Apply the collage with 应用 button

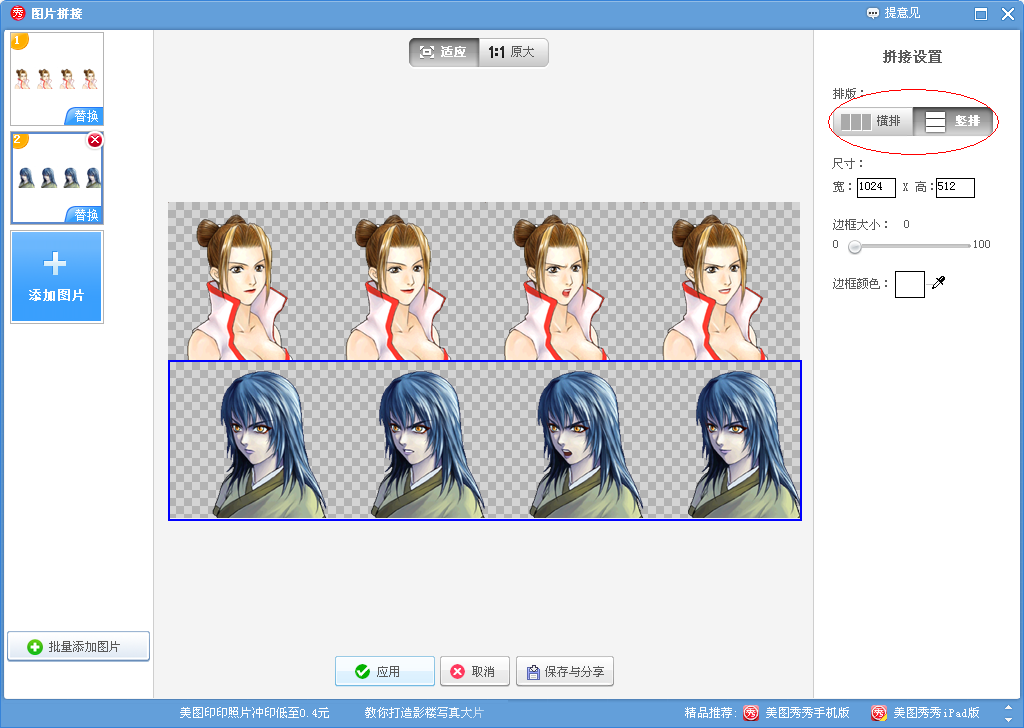pos(385,671)
